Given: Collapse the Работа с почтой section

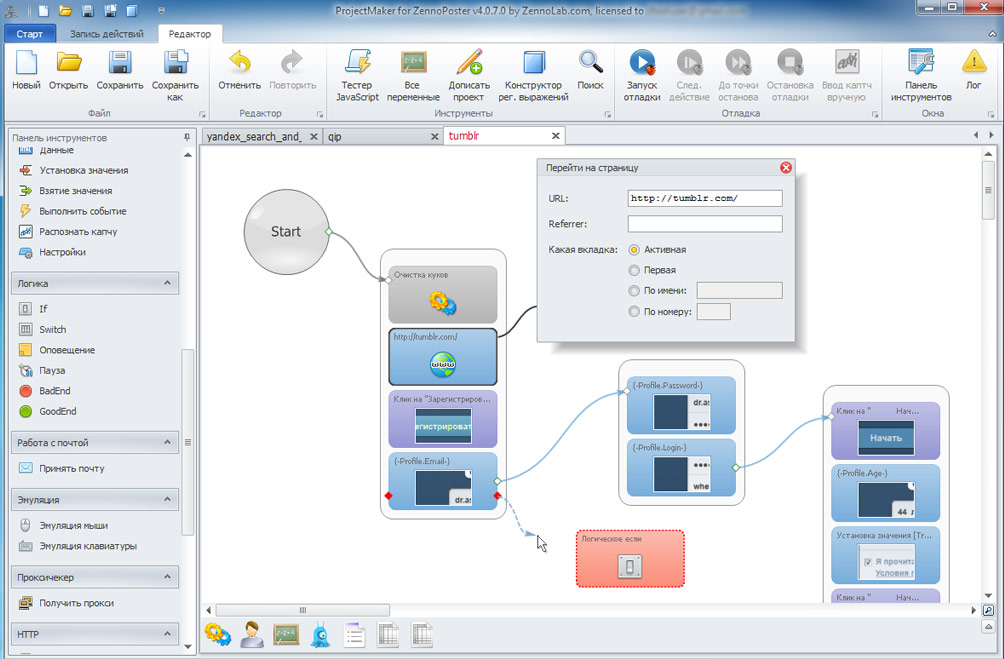Looking at the screenshot, I should tap(166, 442).
